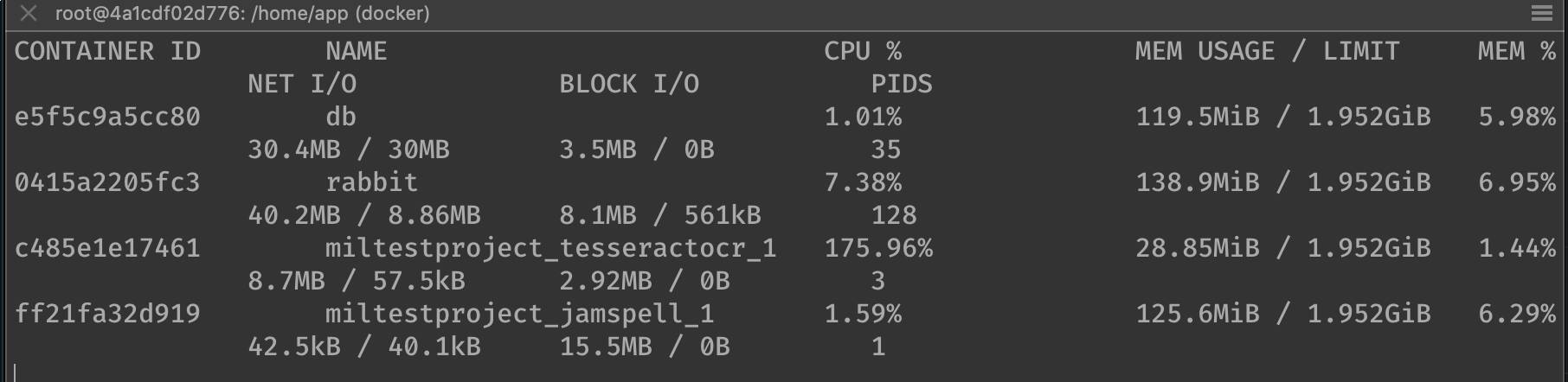This screenshot has height=382, width=1568.
Task: Click container ID e5f5c9a5cc80
Action: (x=107, y=118)
